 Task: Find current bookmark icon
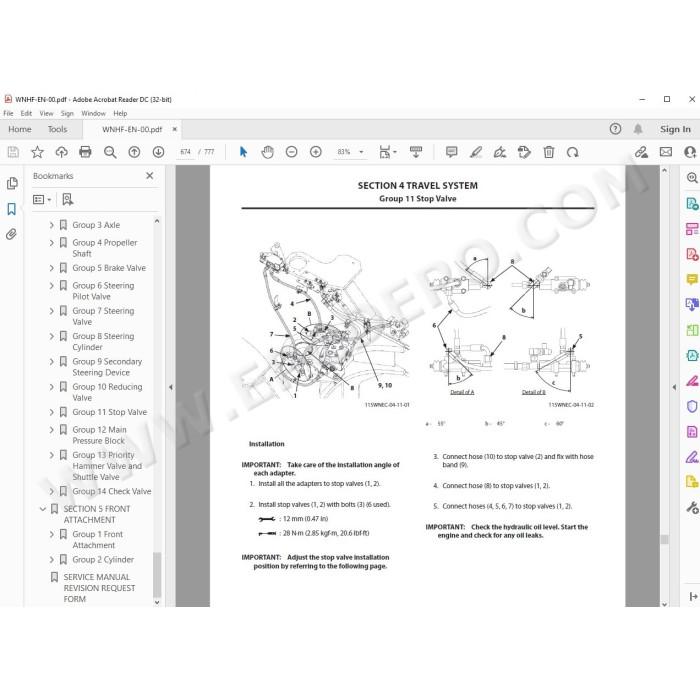pyautogui.click(x=67, y=199)
